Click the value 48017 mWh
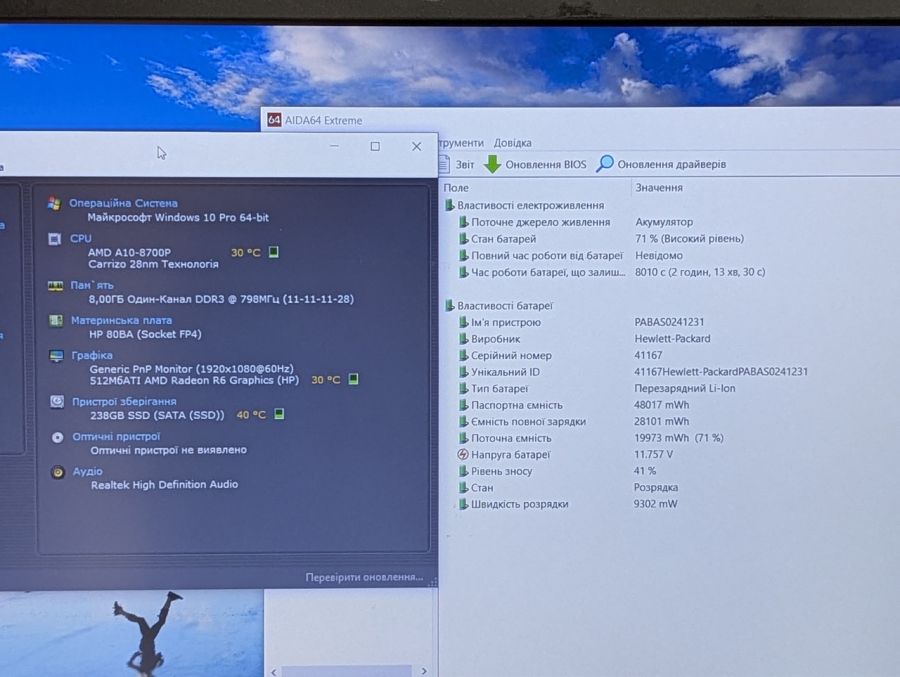This screenshot has width=900, height=677. tap(661, 405)
